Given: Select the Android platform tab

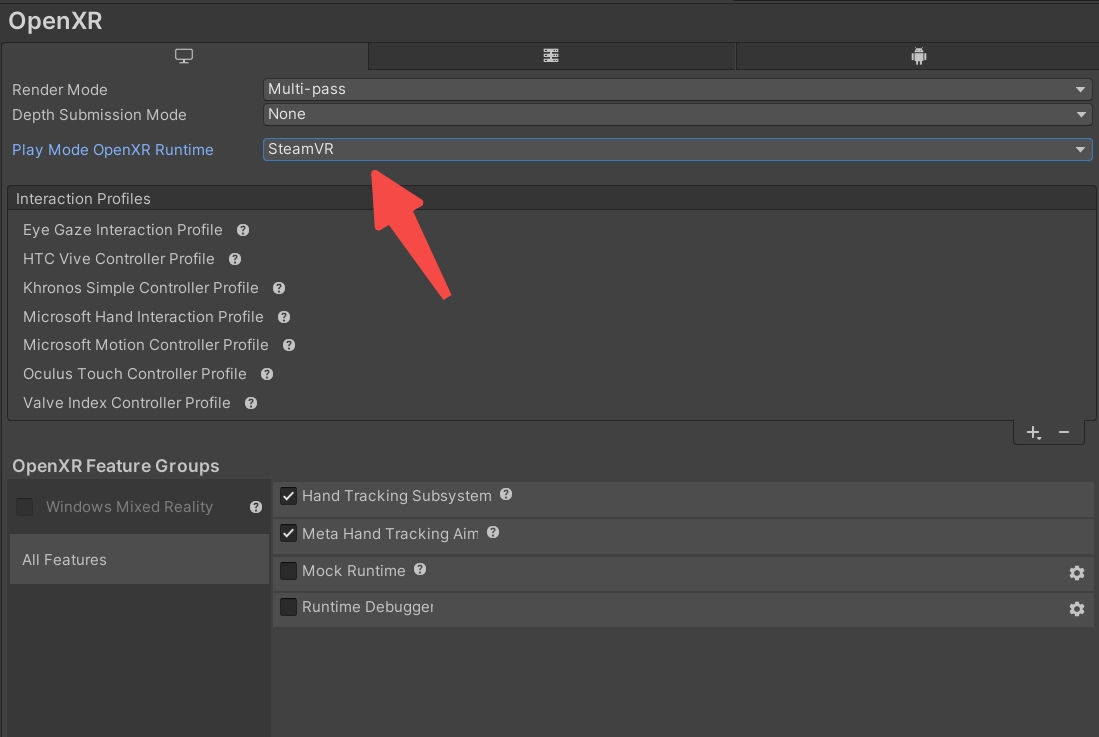Looking at the screenshot, I should click(918, 56).
